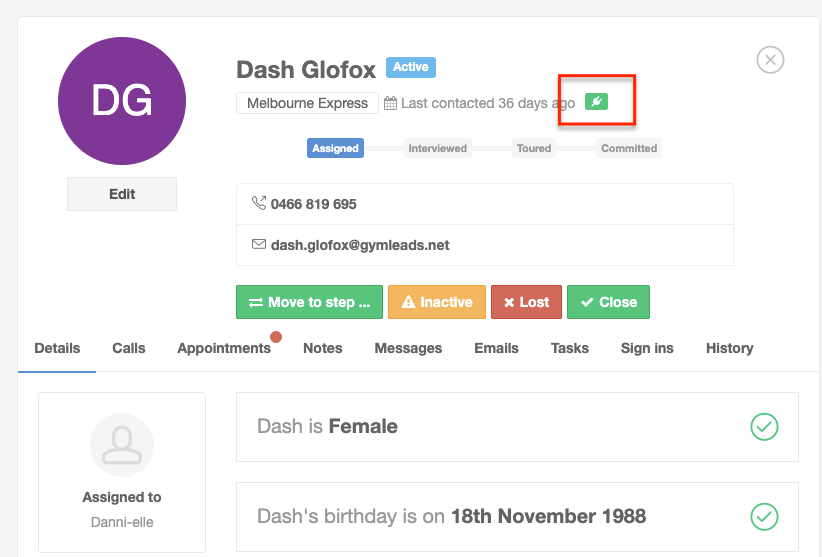Switch to the Calls tab
822x557 pixels.
[x=128, y=348]
